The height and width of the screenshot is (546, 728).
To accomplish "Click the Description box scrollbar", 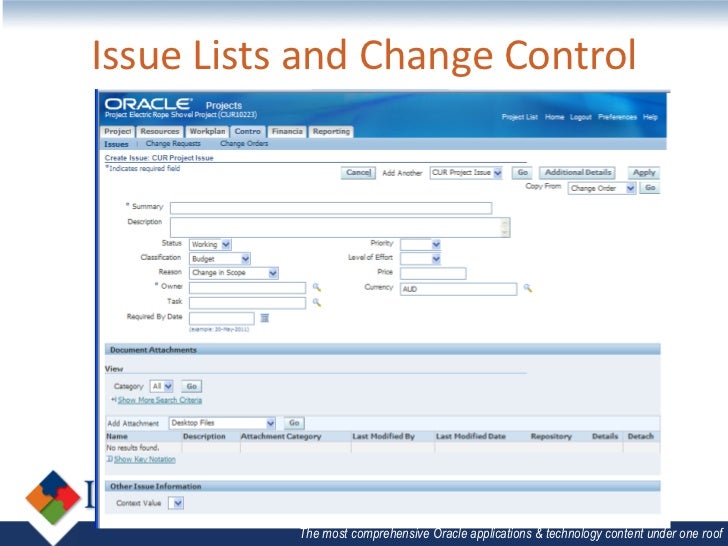I will (x=506, y=228).
